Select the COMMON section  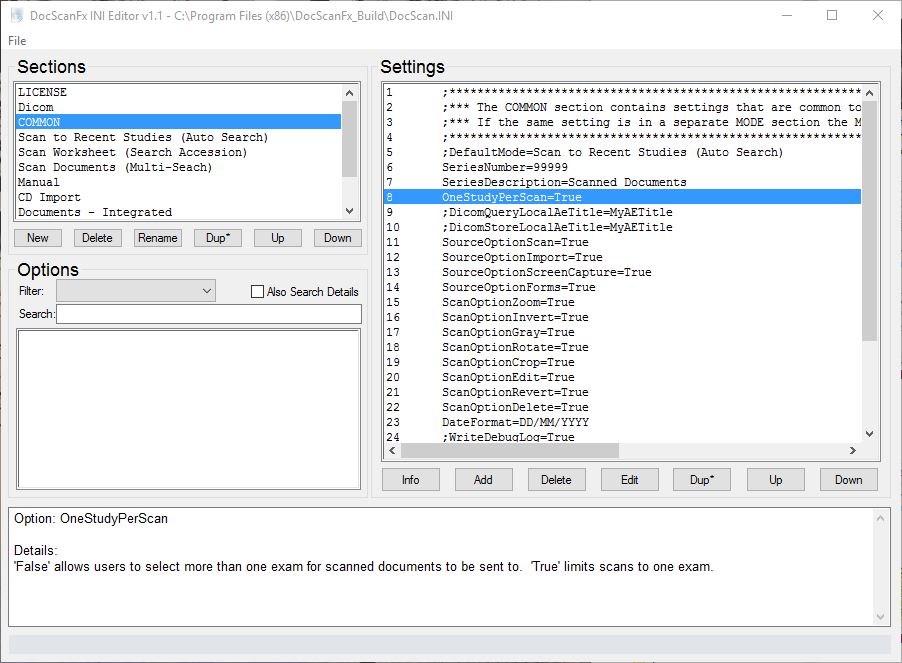178,122
